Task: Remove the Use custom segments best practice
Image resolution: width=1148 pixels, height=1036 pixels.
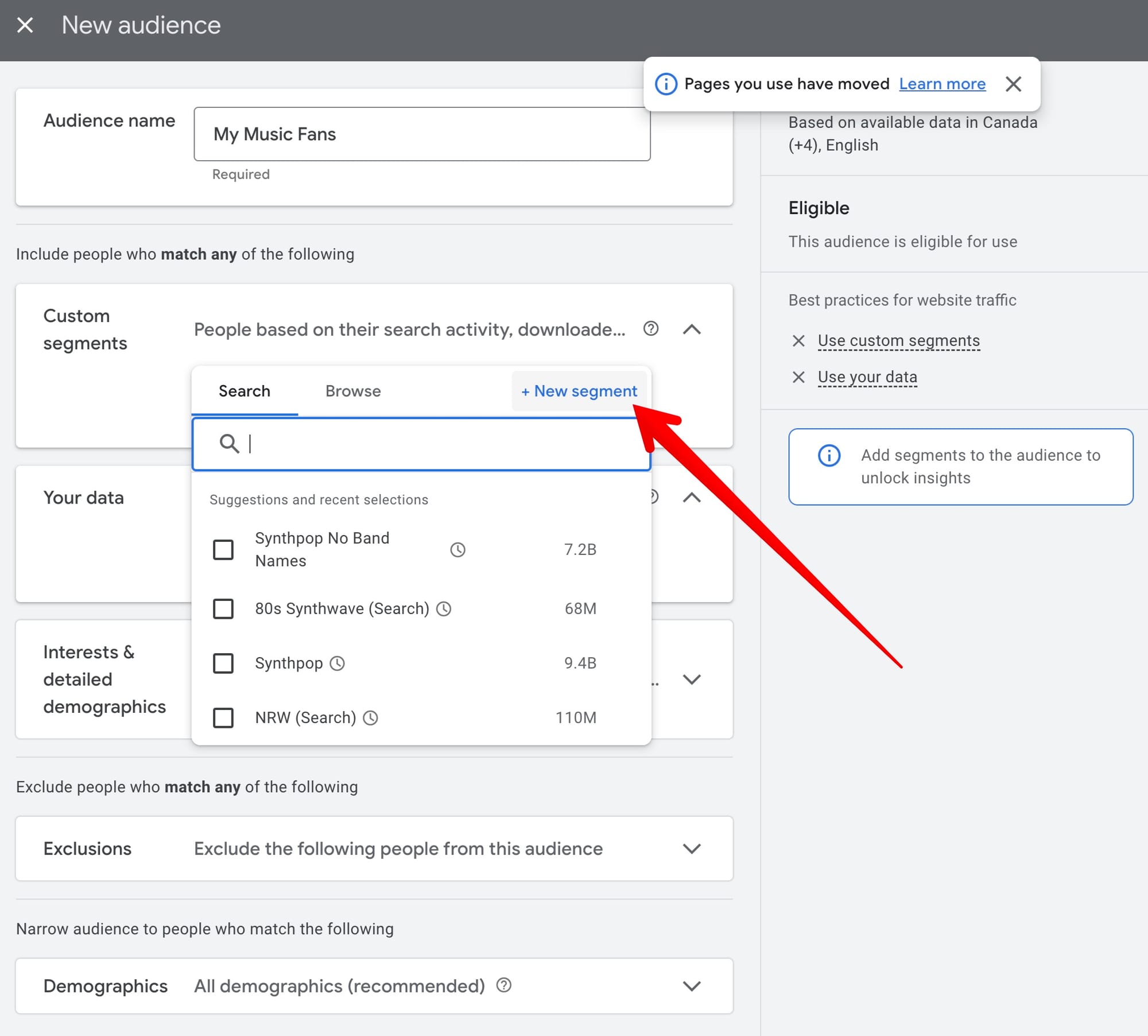Action: click(x=798, y=340)
